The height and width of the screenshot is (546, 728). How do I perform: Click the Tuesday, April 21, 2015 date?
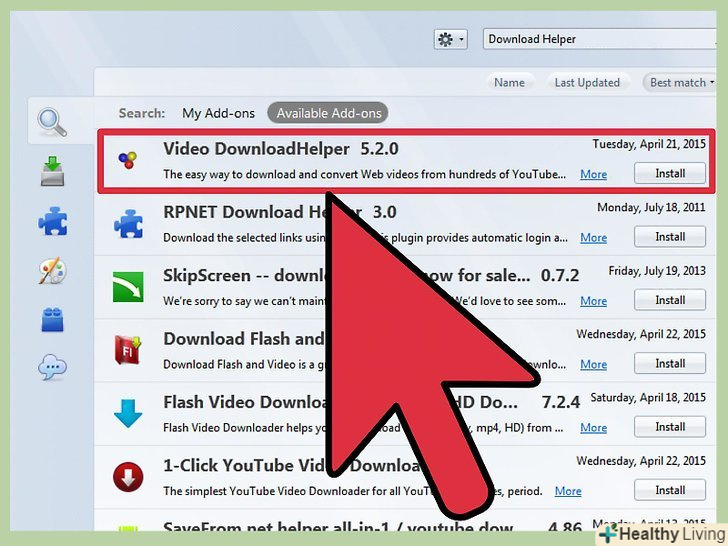[649, 144]
